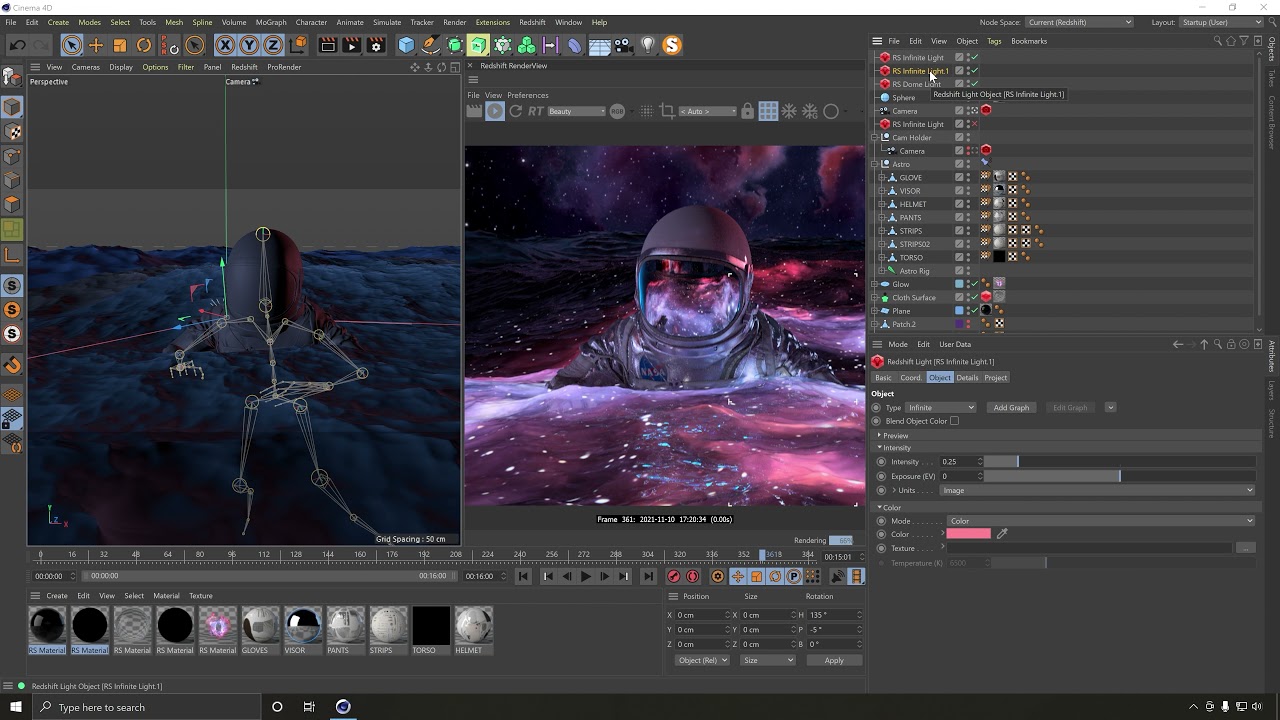
Task: Open the light Type dropdown
Action: point(941,408)
